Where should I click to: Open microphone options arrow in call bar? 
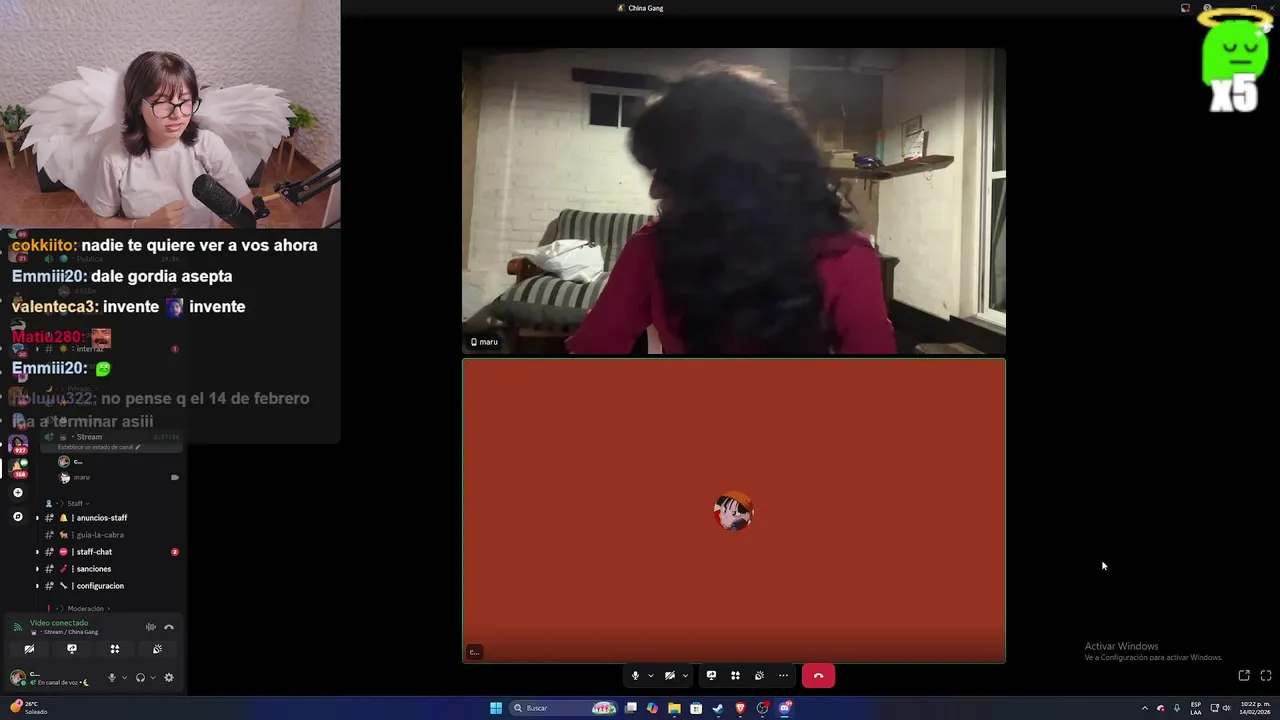[x=650, y=676]
